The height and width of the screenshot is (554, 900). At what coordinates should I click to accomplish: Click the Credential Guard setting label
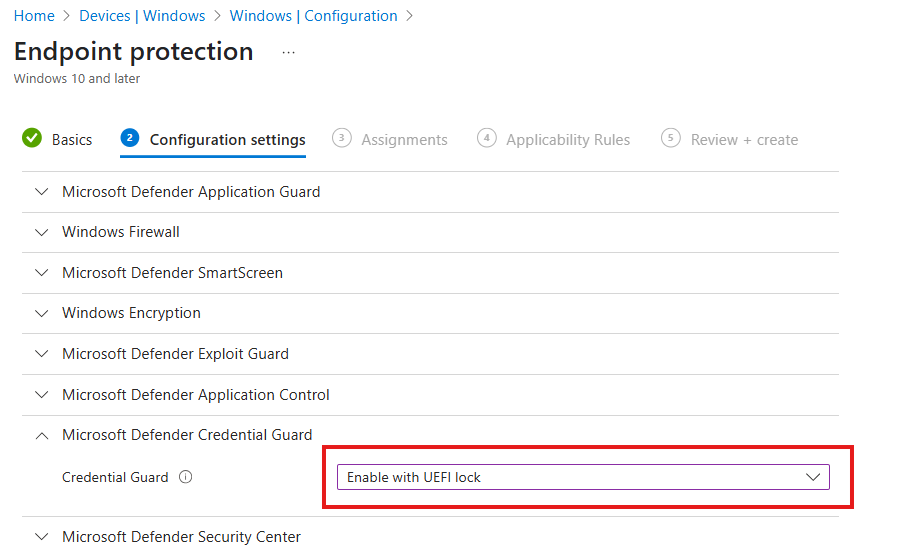pos(115,477)
